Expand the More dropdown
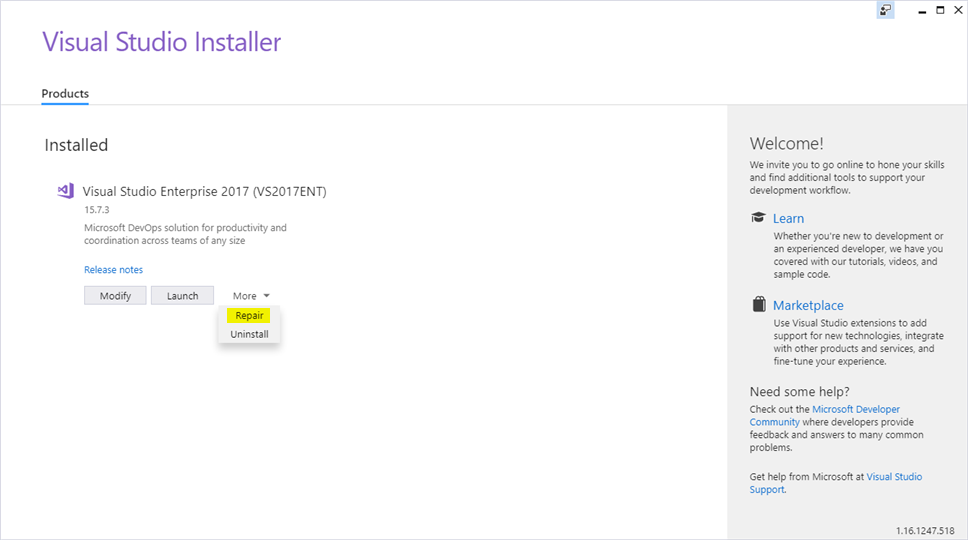 251,296
